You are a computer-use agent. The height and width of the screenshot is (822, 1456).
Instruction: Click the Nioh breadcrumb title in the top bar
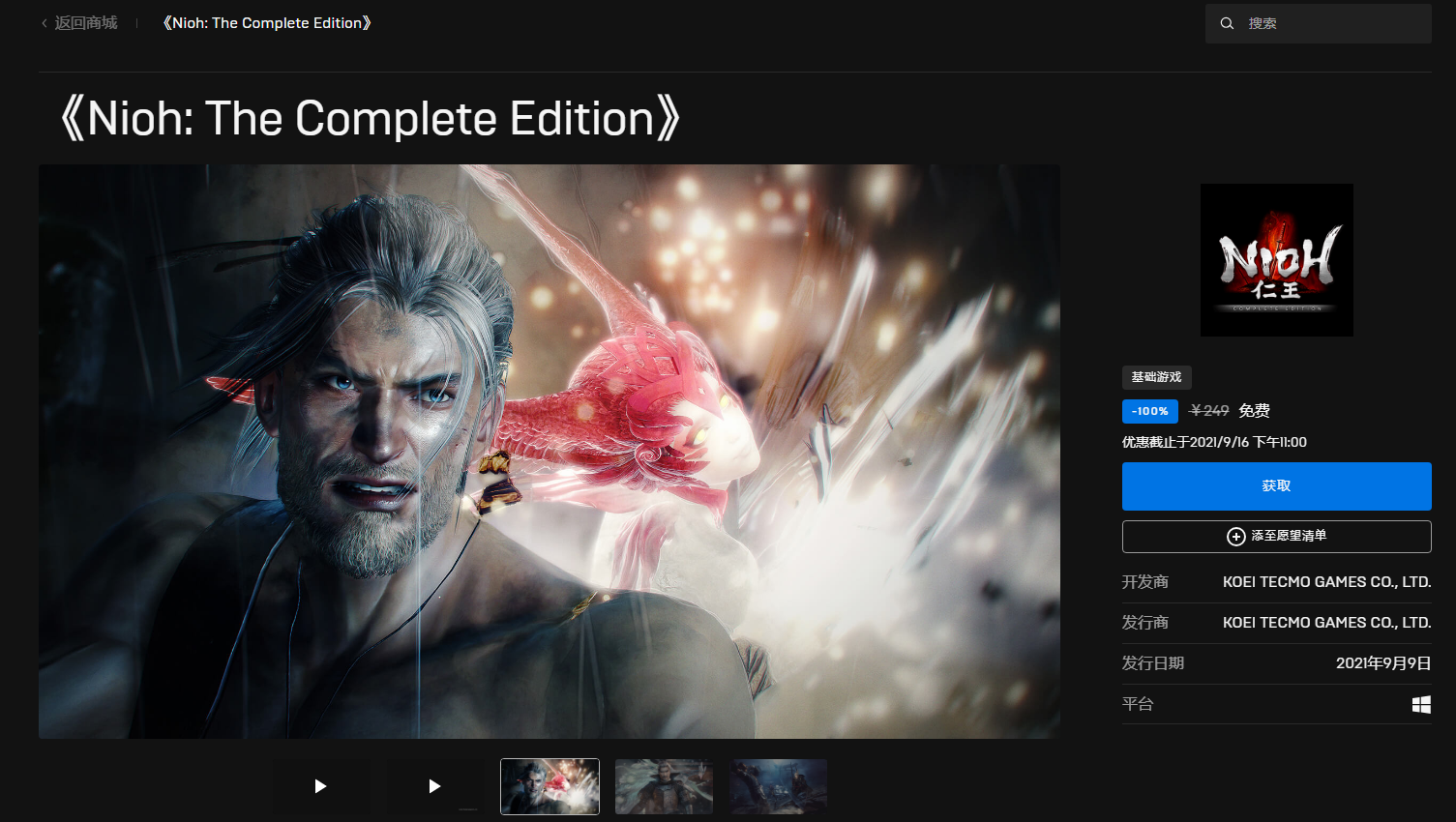(x=267, y=23)
